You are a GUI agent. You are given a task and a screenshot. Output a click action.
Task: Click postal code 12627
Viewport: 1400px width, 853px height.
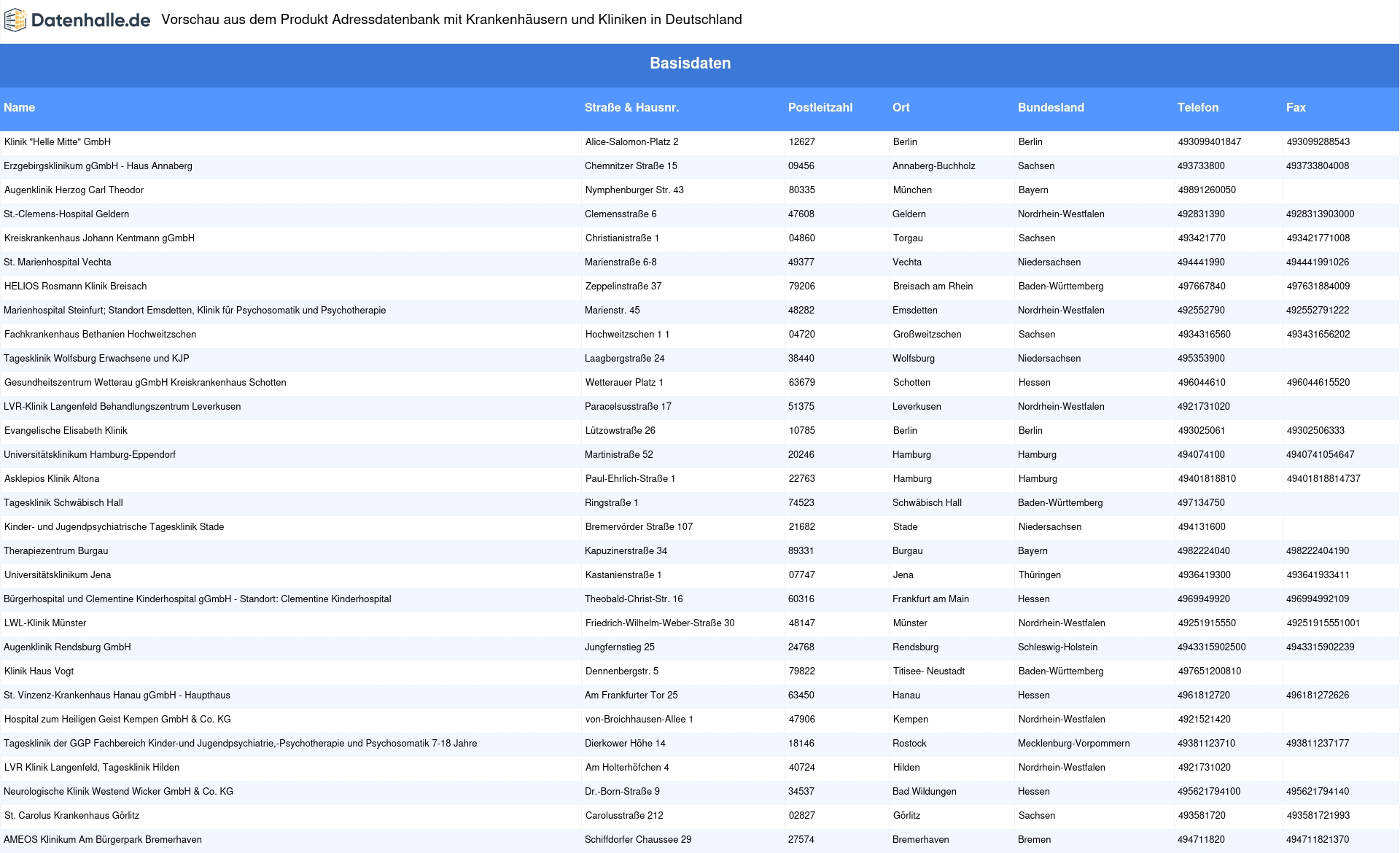tap(802, 142)
